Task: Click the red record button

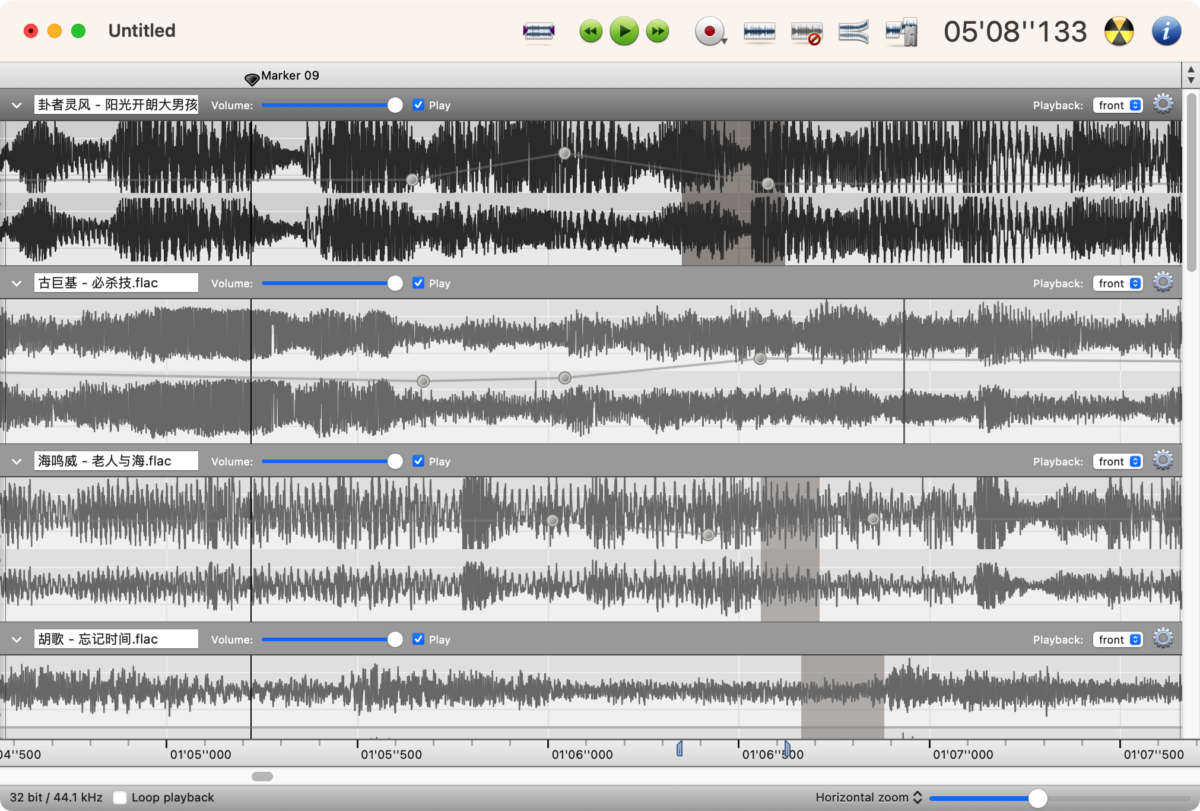Action: 710,32
